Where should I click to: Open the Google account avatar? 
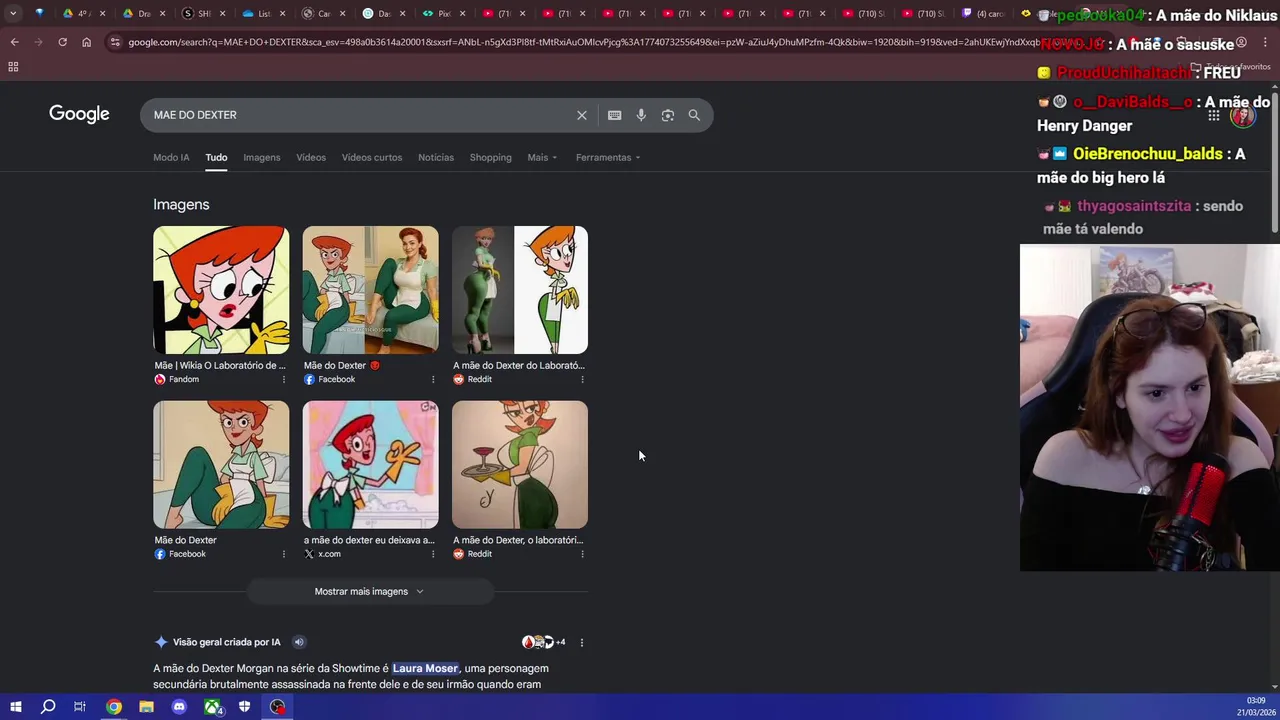pos(1243,115)
